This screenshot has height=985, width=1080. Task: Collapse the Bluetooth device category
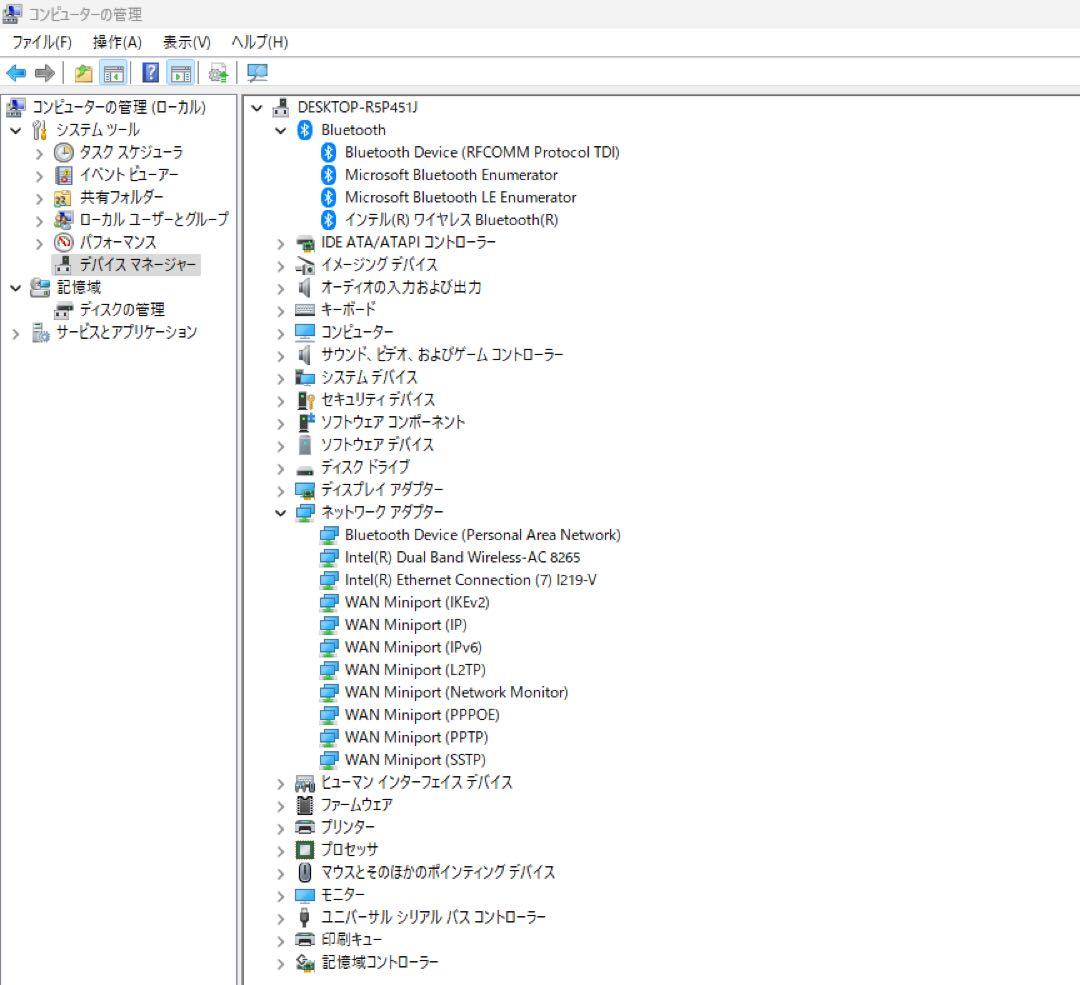point(280,130)
